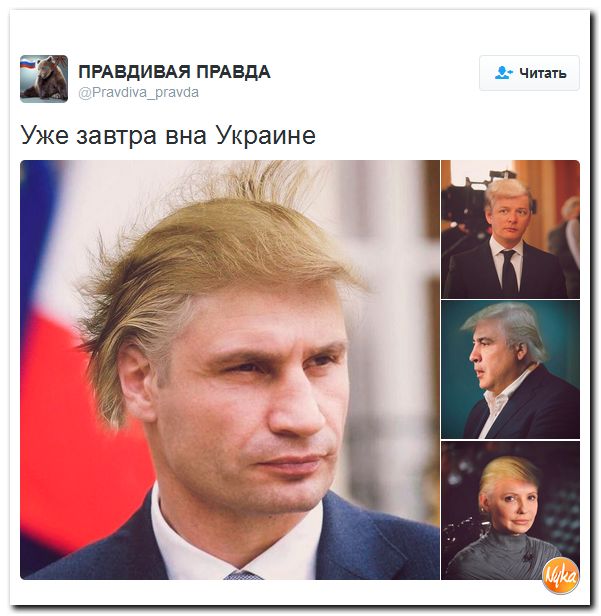Click the follow person-plus icon

point(504,73)
